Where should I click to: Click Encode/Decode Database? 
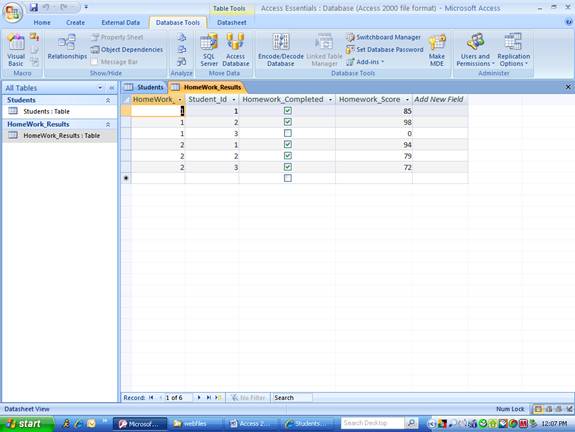[281, 50]
